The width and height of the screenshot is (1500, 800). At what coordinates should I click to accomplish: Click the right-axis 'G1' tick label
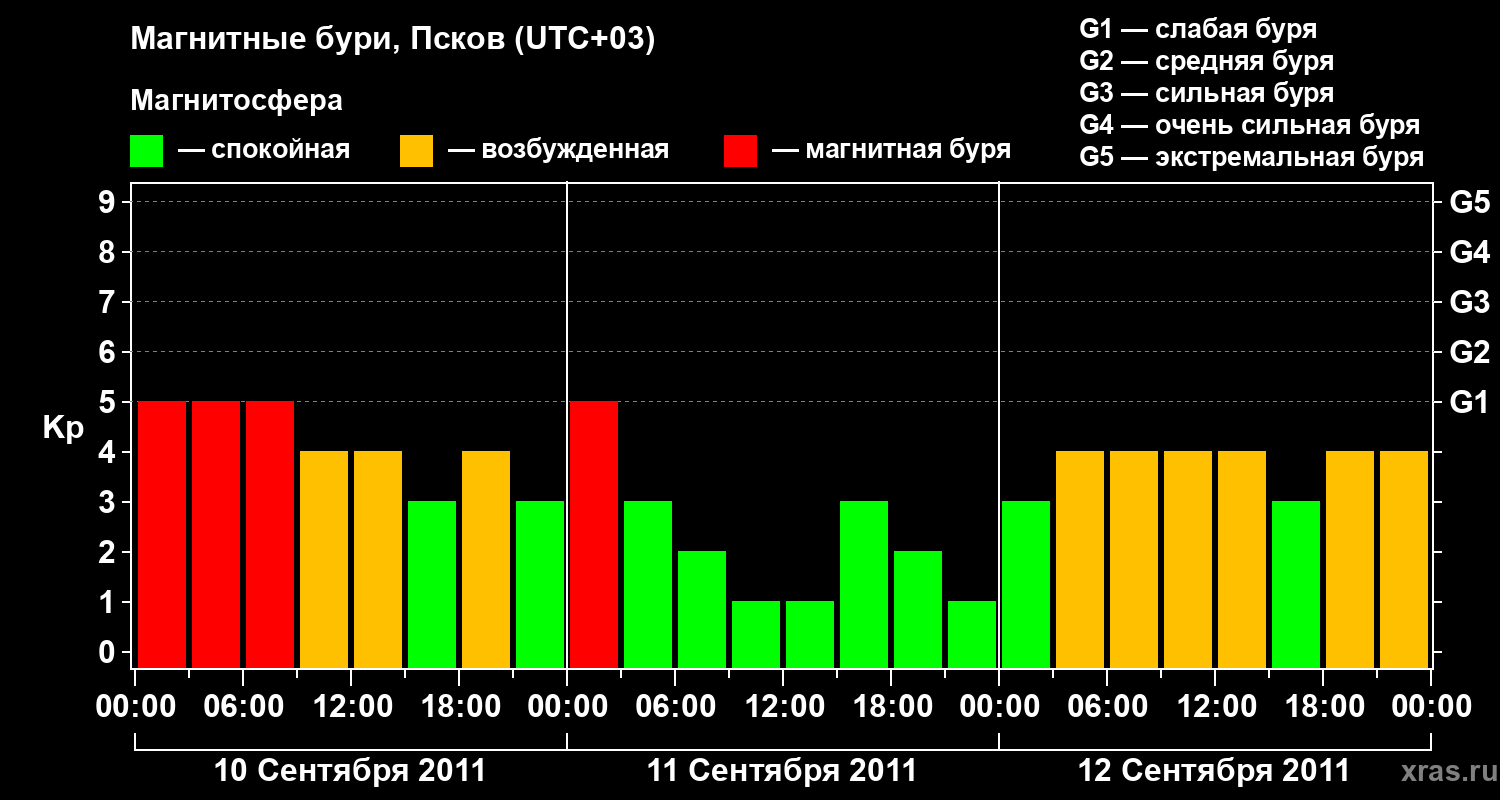coord(1470,403)
